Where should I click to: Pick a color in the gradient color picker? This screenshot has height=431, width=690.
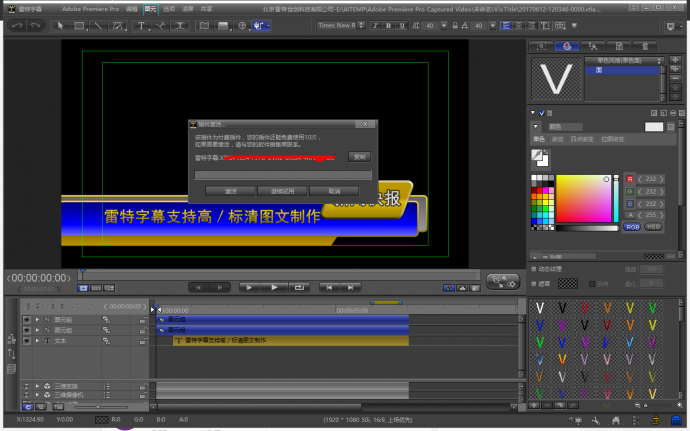point(586,198)
